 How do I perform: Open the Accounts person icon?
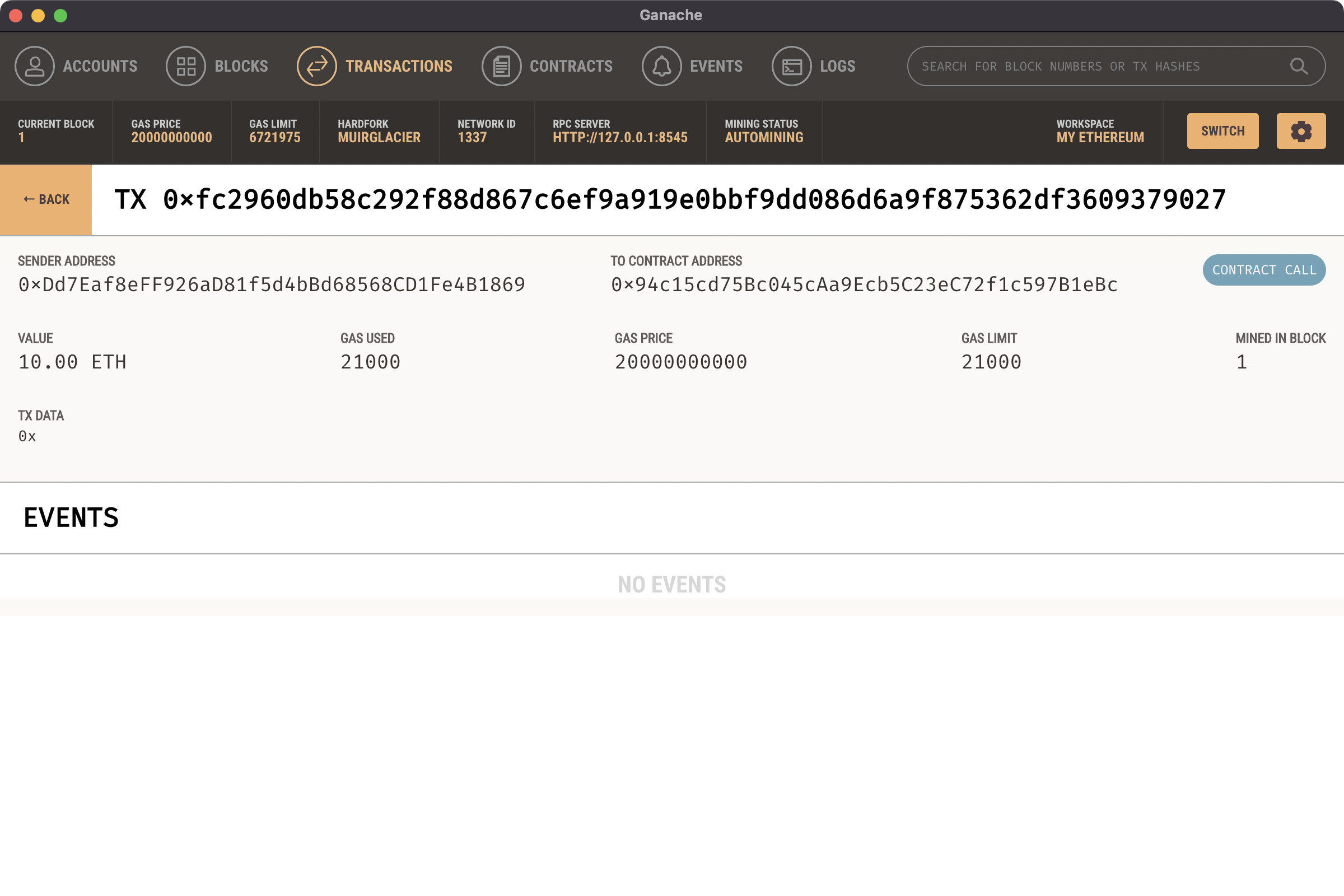tap(34, 66)
